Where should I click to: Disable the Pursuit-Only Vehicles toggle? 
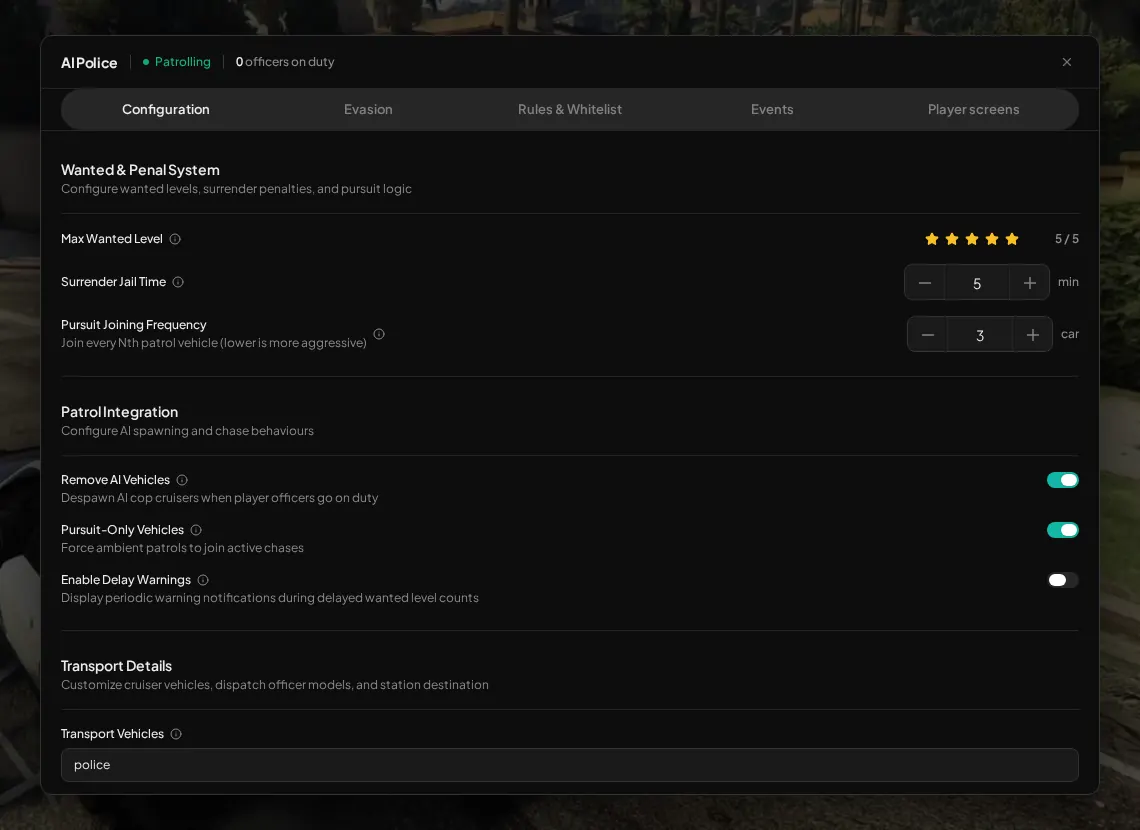coord(1062,531)
